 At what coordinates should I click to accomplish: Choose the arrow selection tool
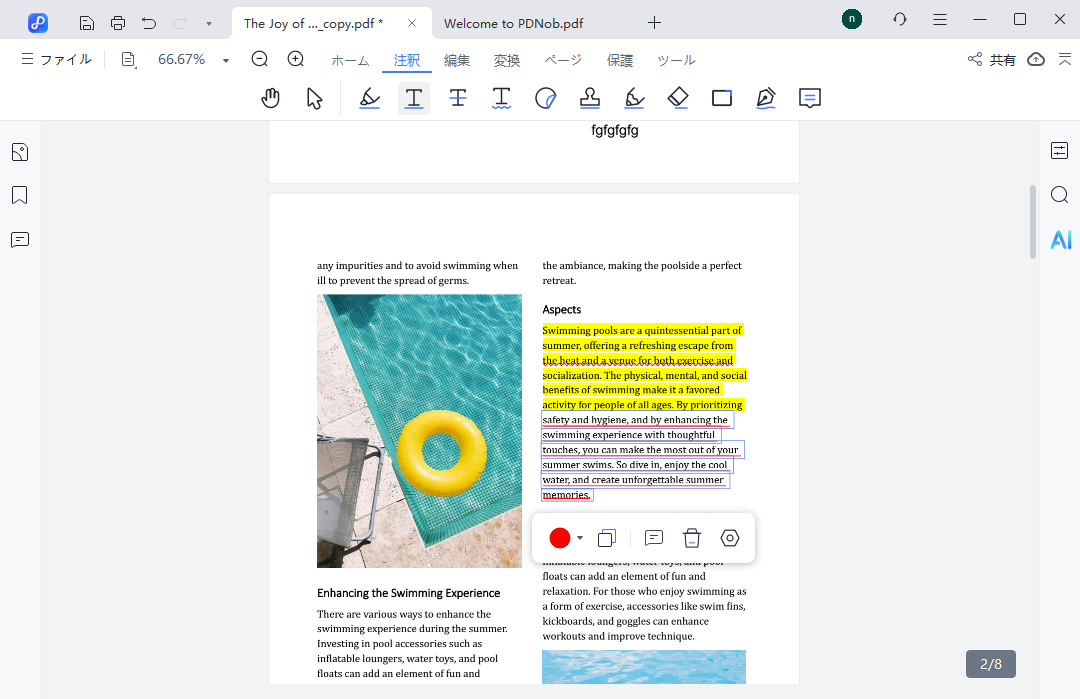(x=314, y=98)
